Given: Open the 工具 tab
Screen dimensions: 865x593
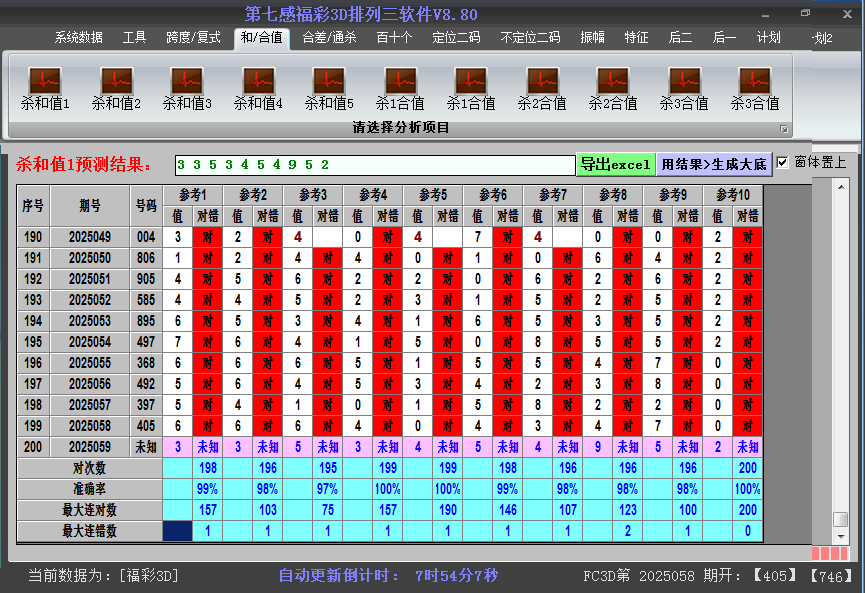Looking at the screenshot, I should 134,38.
